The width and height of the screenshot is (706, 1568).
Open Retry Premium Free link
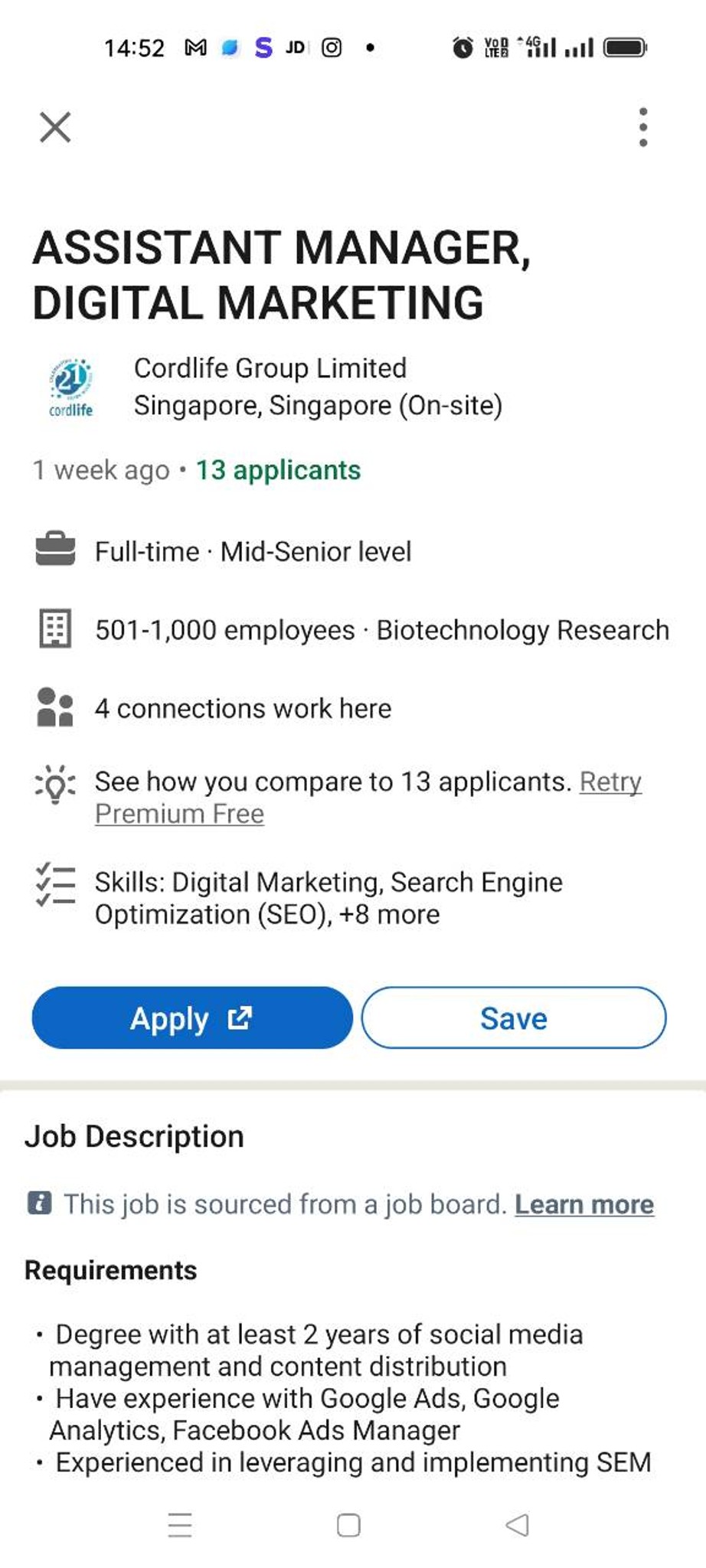(x=368, y=797)
